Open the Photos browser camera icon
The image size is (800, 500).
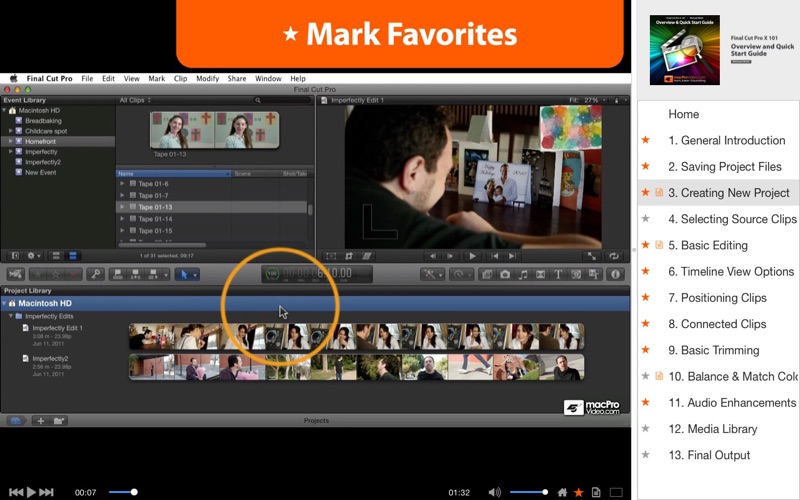click(x=505, y=274)
